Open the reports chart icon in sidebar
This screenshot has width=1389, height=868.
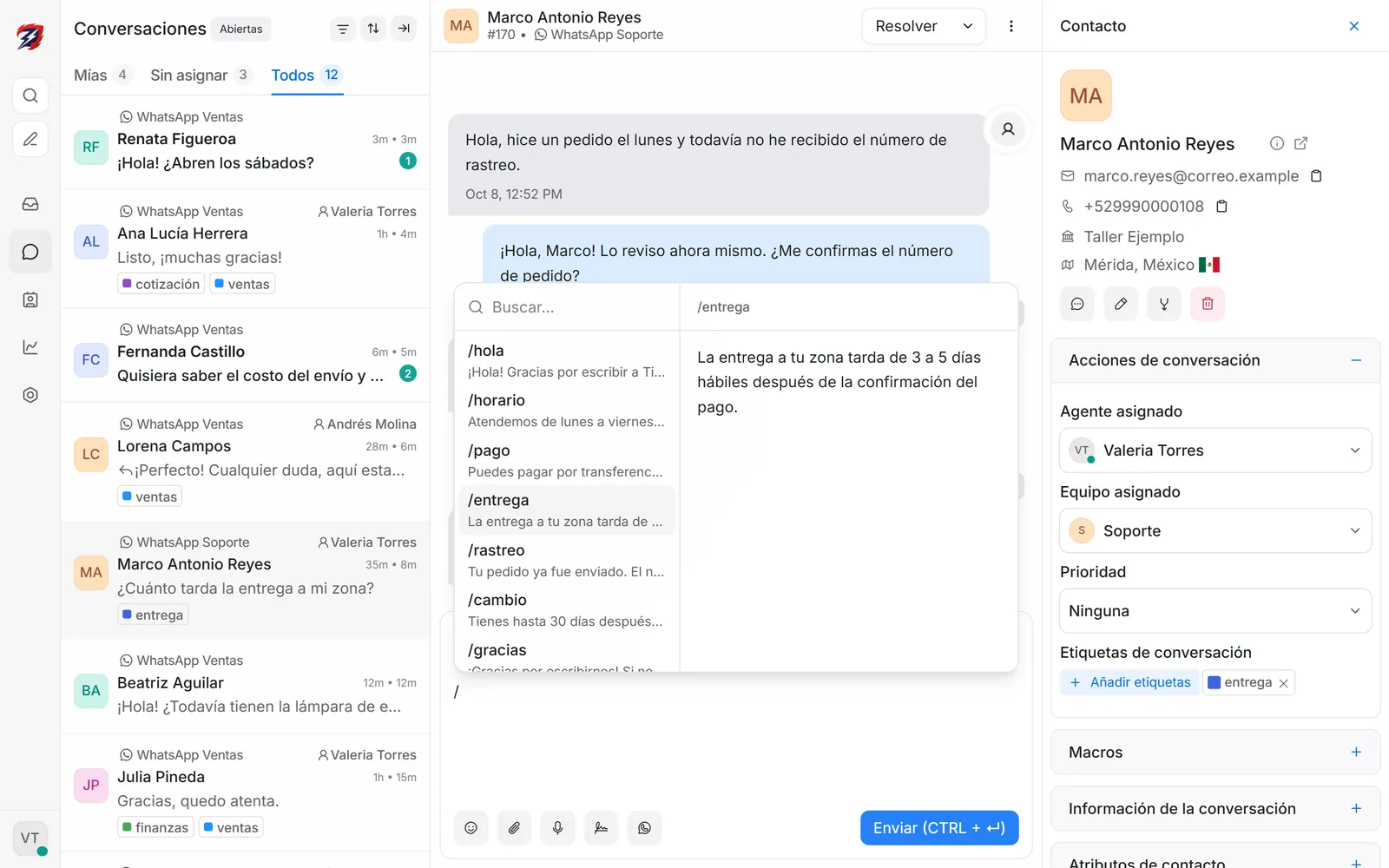pos(30,347)
